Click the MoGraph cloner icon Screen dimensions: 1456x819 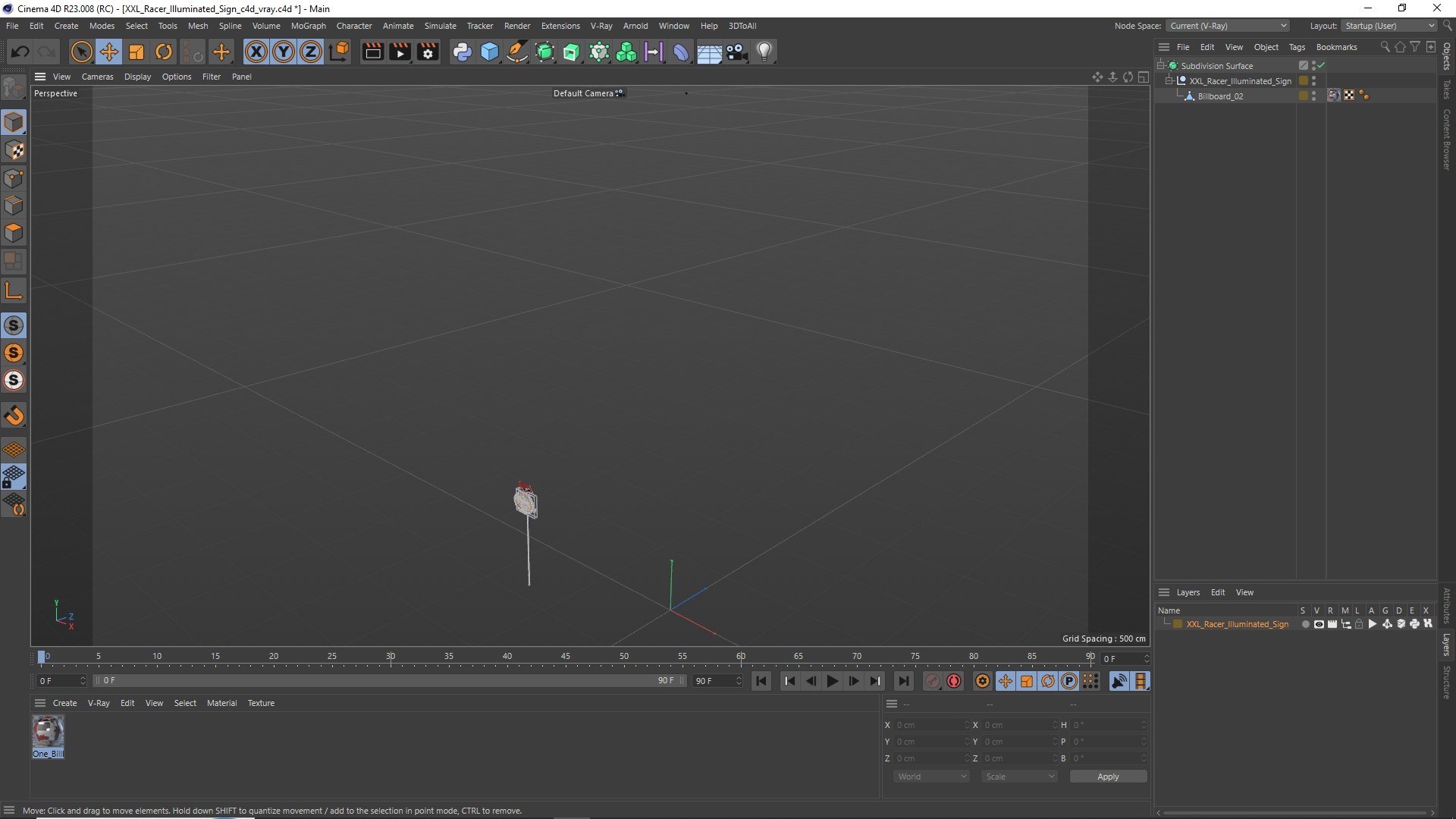(x=626, y=52)
